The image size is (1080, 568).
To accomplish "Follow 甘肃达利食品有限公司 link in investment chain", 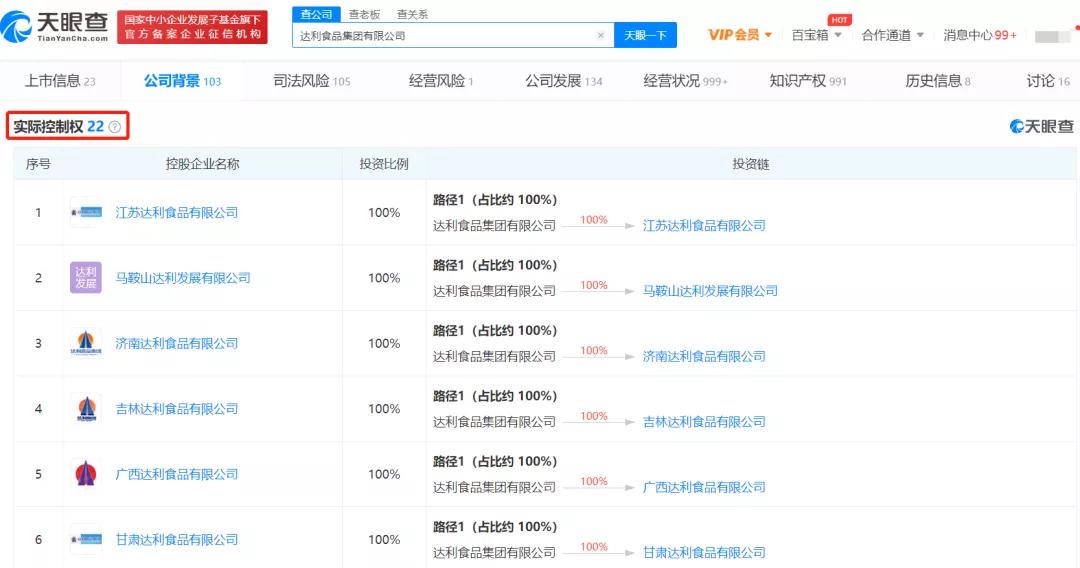I will [x=704, y=553].
